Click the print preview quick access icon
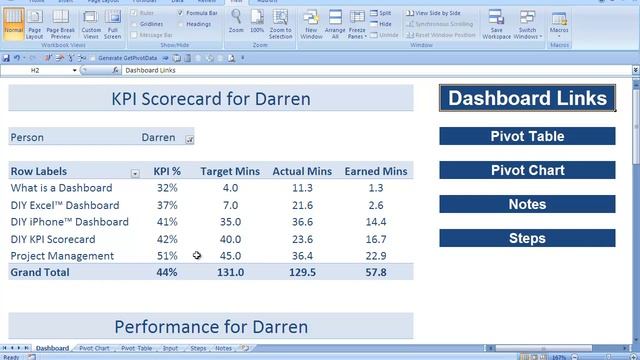The image size is (640, 360). click(x=231, y=58)
